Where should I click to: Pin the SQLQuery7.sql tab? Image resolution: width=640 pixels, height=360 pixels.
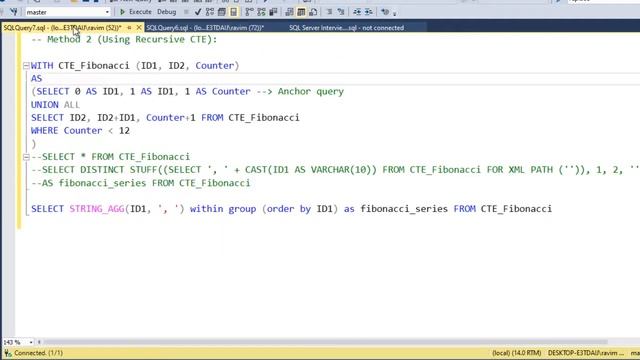129,28
